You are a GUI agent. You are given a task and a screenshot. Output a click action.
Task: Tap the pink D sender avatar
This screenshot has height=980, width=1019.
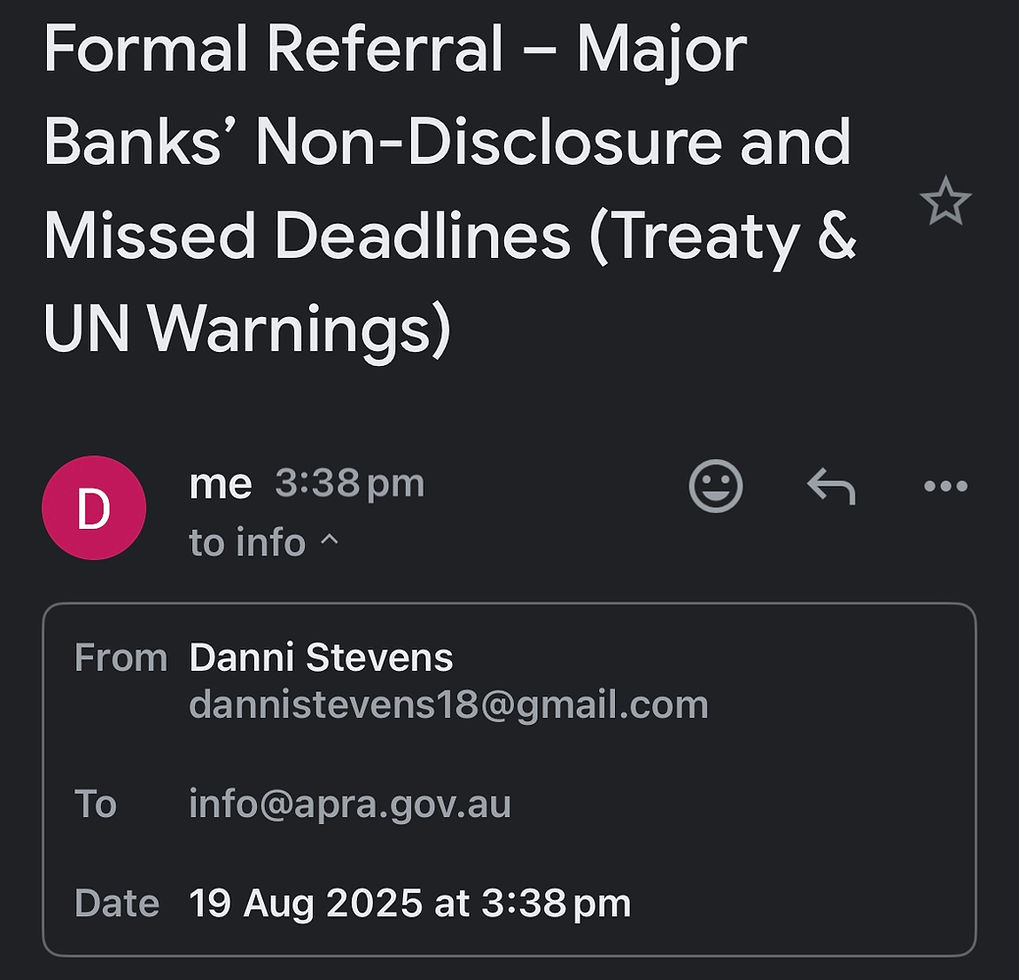click(x=94, y=508)
